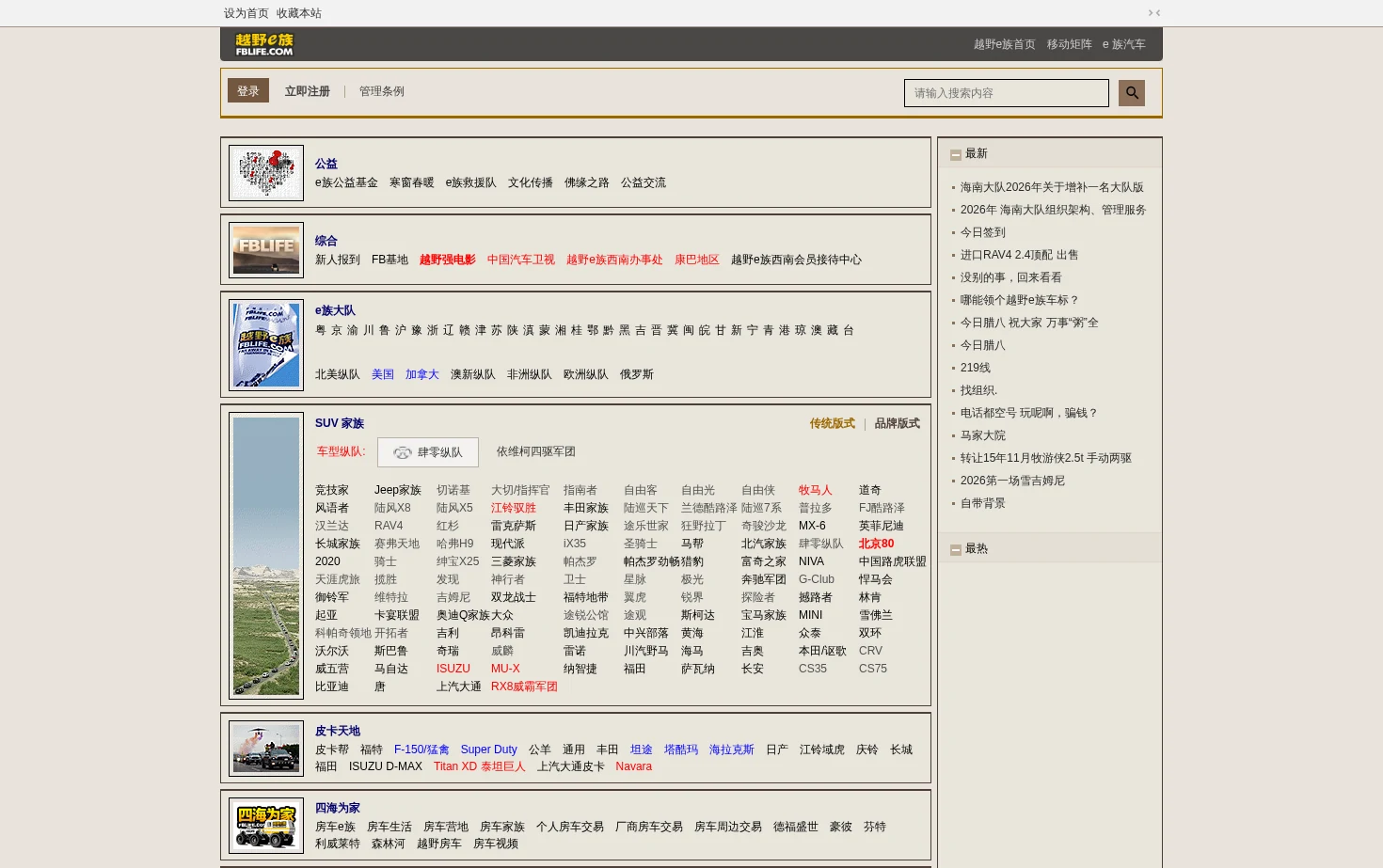
Task: Go to 越野e族首页 in top nav
Action: (x=1005, y=44)
